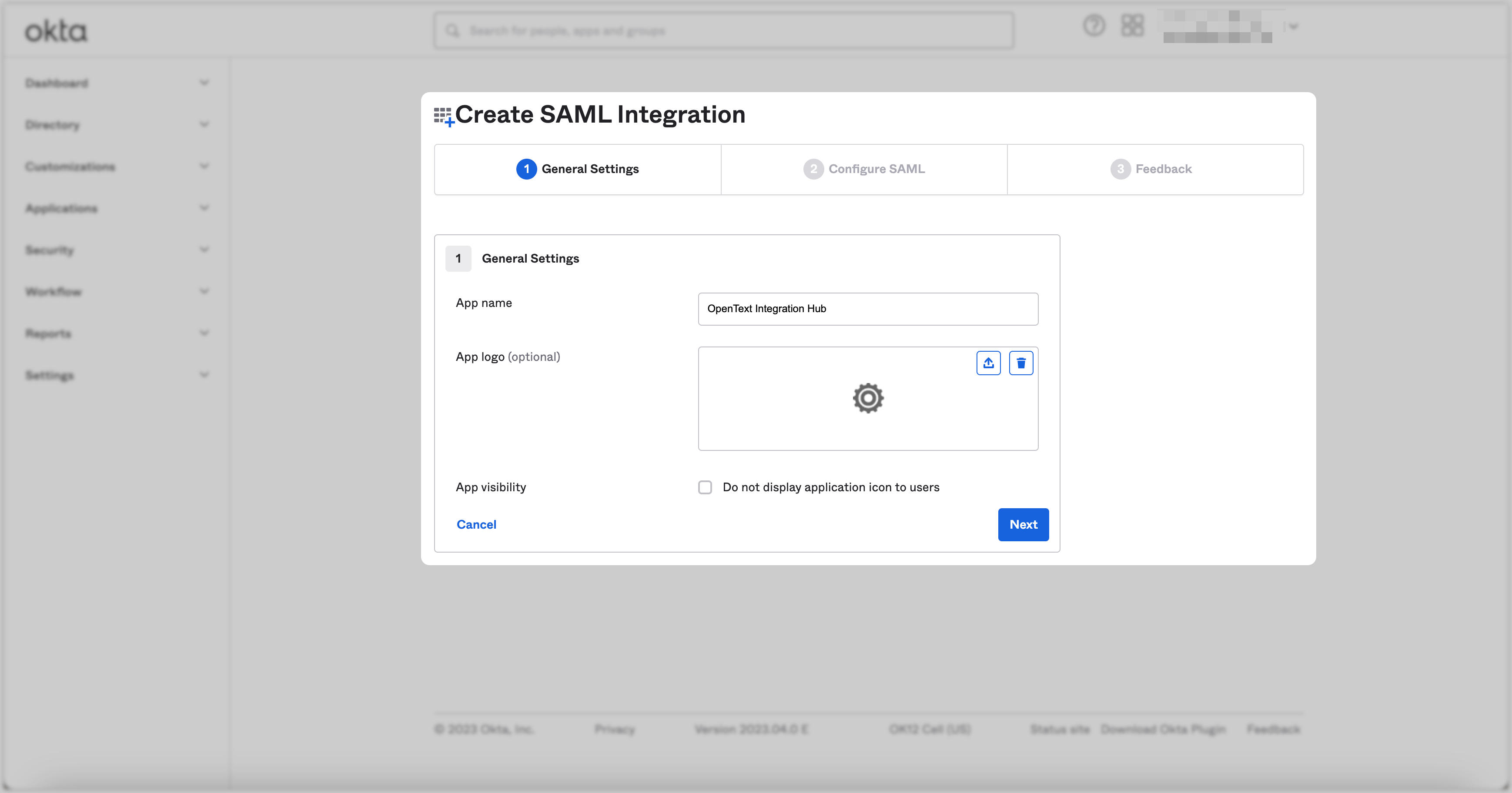
Task: Click the gear placeholder in logo preview
Action: 867,398
